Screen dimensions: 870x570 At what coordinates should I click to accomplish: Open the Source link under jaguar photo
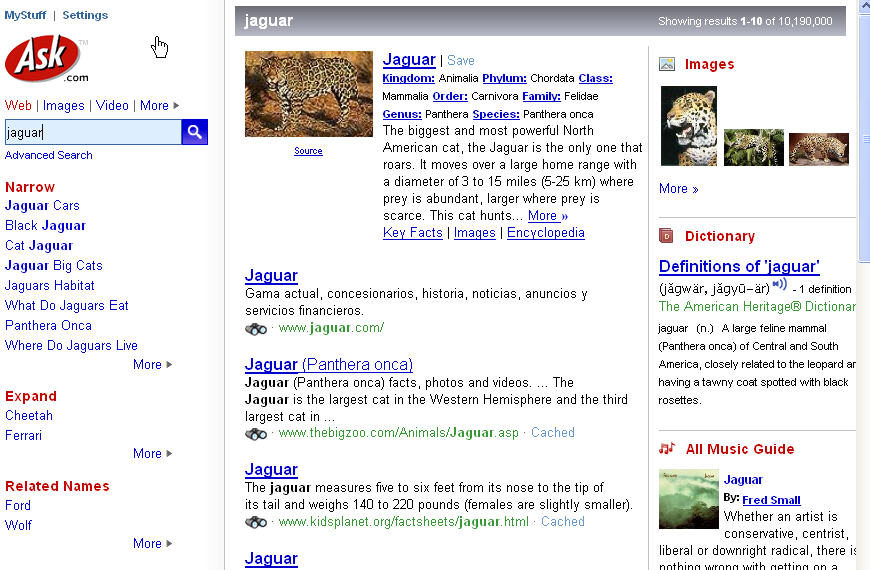(x=308, y=151)
